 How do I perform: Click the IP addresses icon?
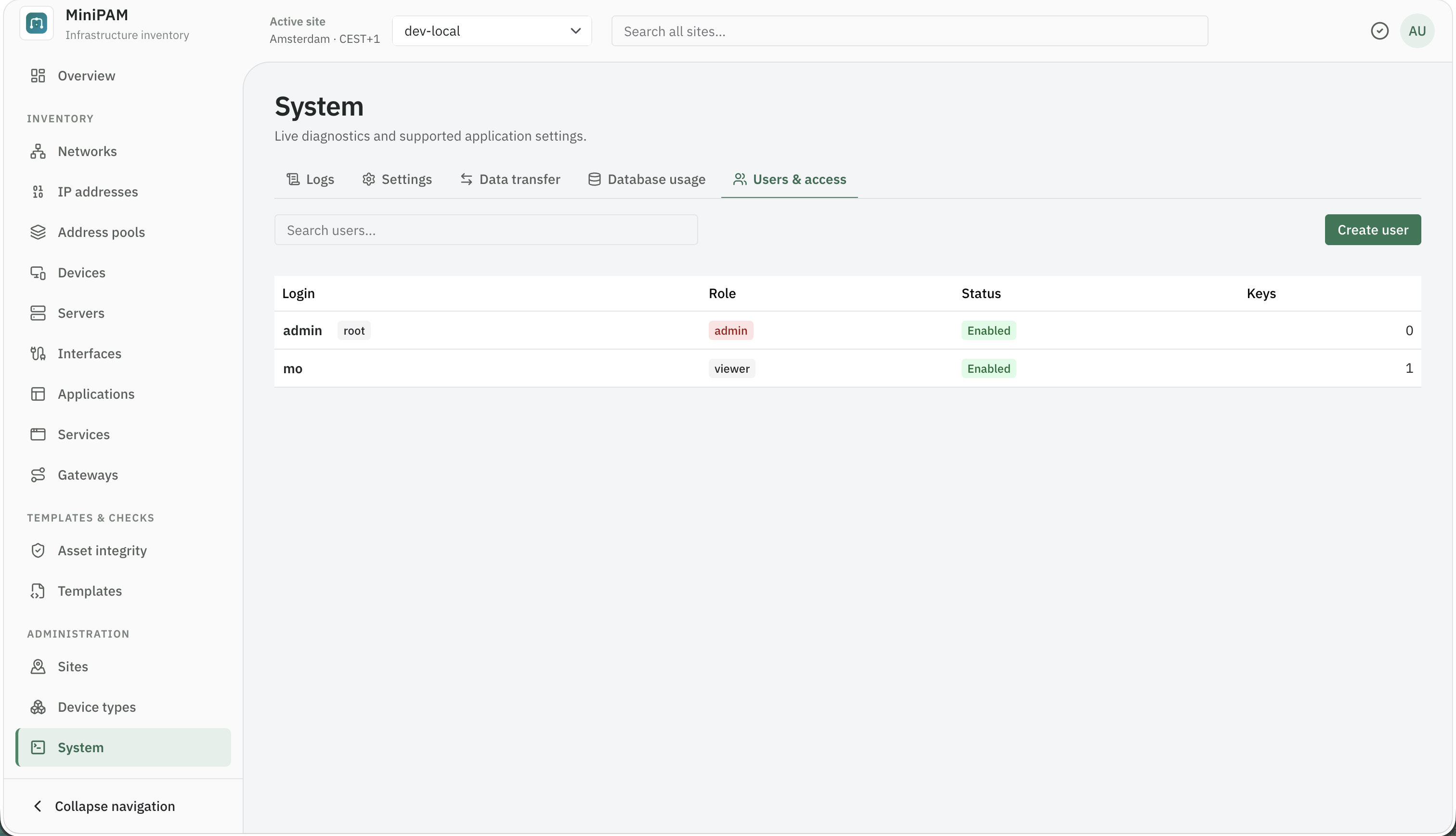click(x=38, y=192)
